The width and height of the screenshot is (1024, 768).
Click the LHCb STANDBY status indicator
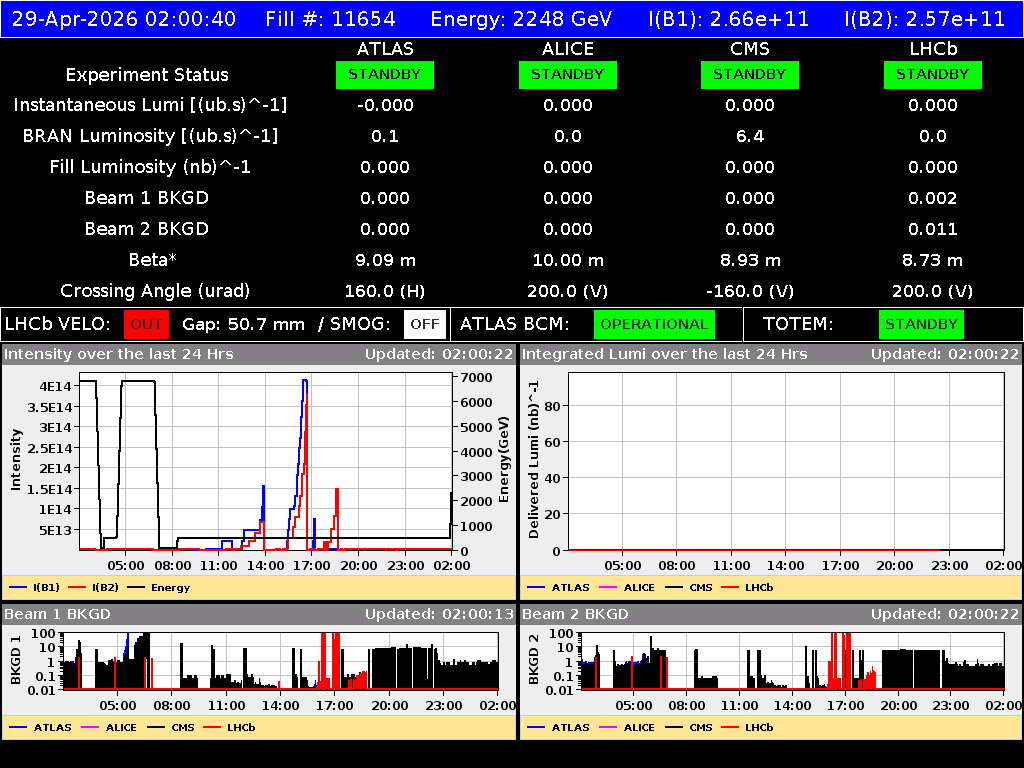(933, 74)
